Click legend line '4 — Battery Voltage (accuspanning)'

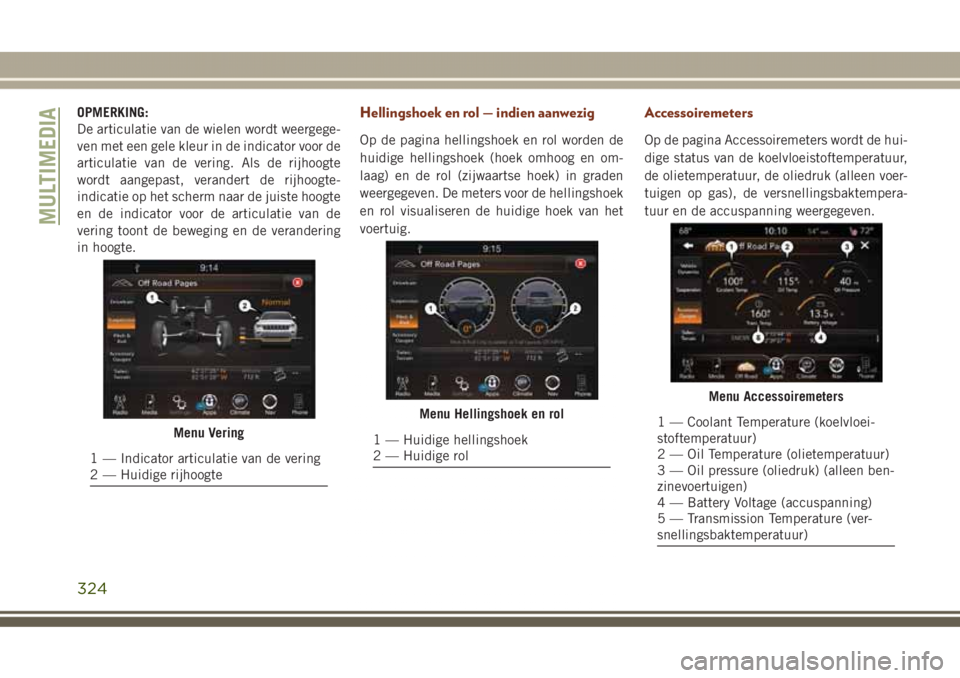point(765,503)
